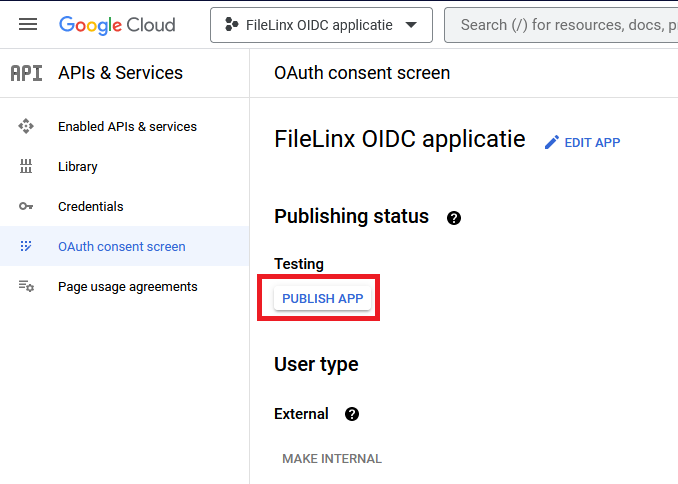The height and width of the screenshot is (484, 678).
Task: Open help for Publishing status
Action: pyautogui.click(x=454, y=218)
